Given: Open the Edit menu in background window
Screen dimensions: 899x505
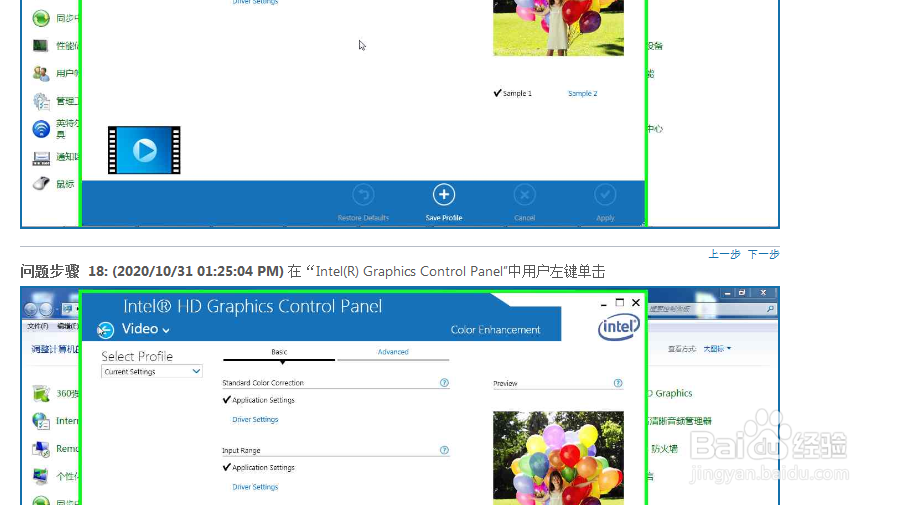Looking at the screenshot, I should pos(67,326).
